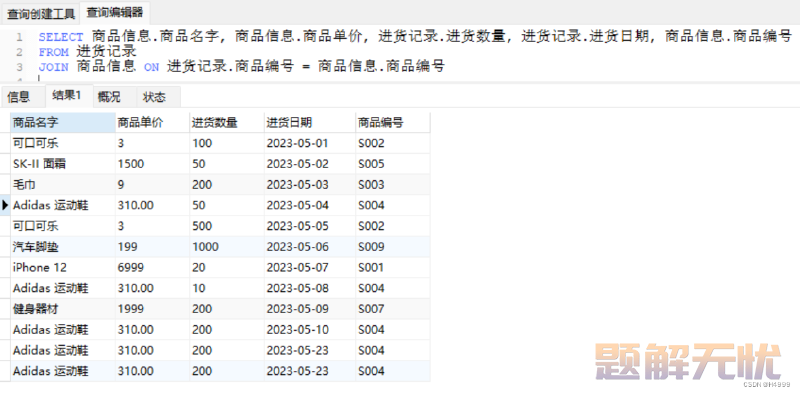
Task: Click the date cell 2023-05-01
Action: tap(310, 143)
